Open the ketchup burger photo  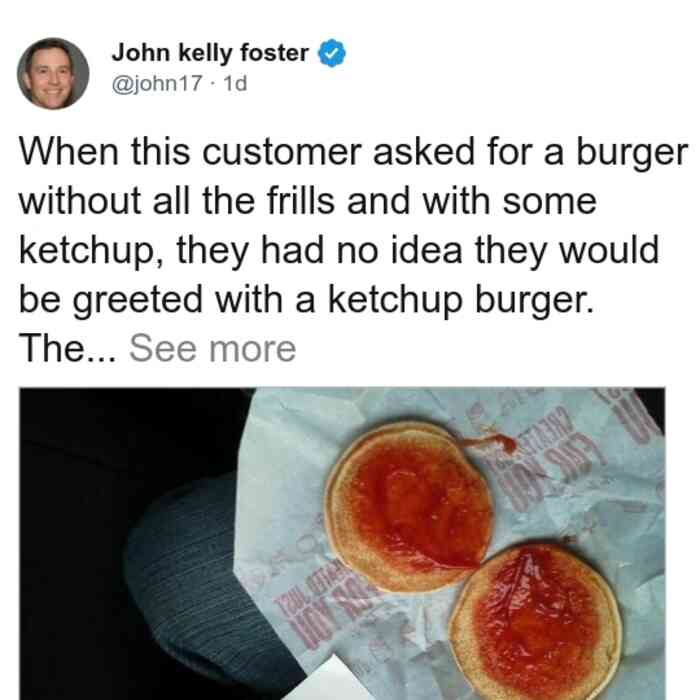tap(342, 543)
